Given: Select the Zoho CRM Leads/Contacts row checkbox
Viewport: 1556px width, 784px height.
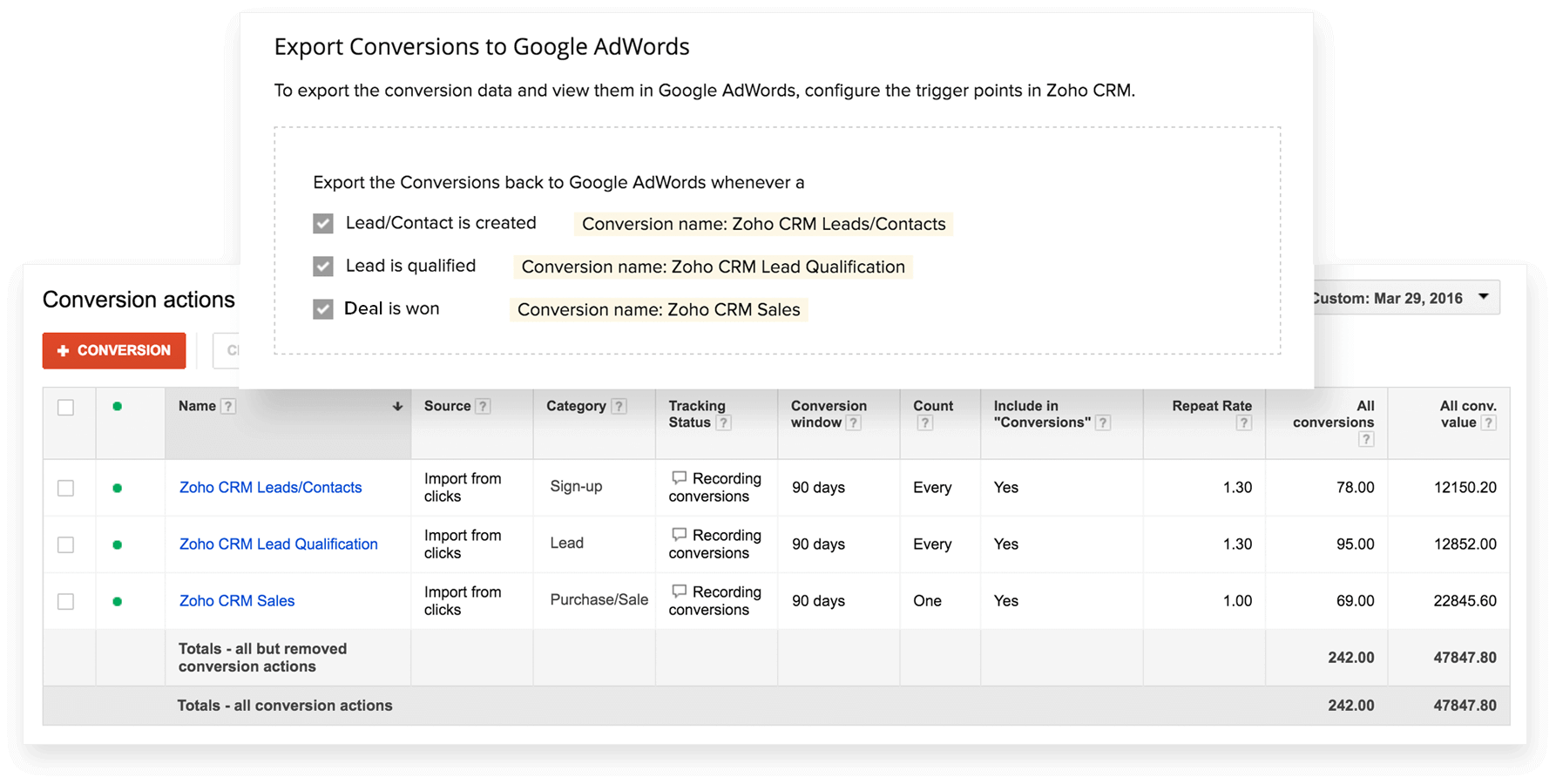Looking at the screenshot, I should tap(66, 488).
